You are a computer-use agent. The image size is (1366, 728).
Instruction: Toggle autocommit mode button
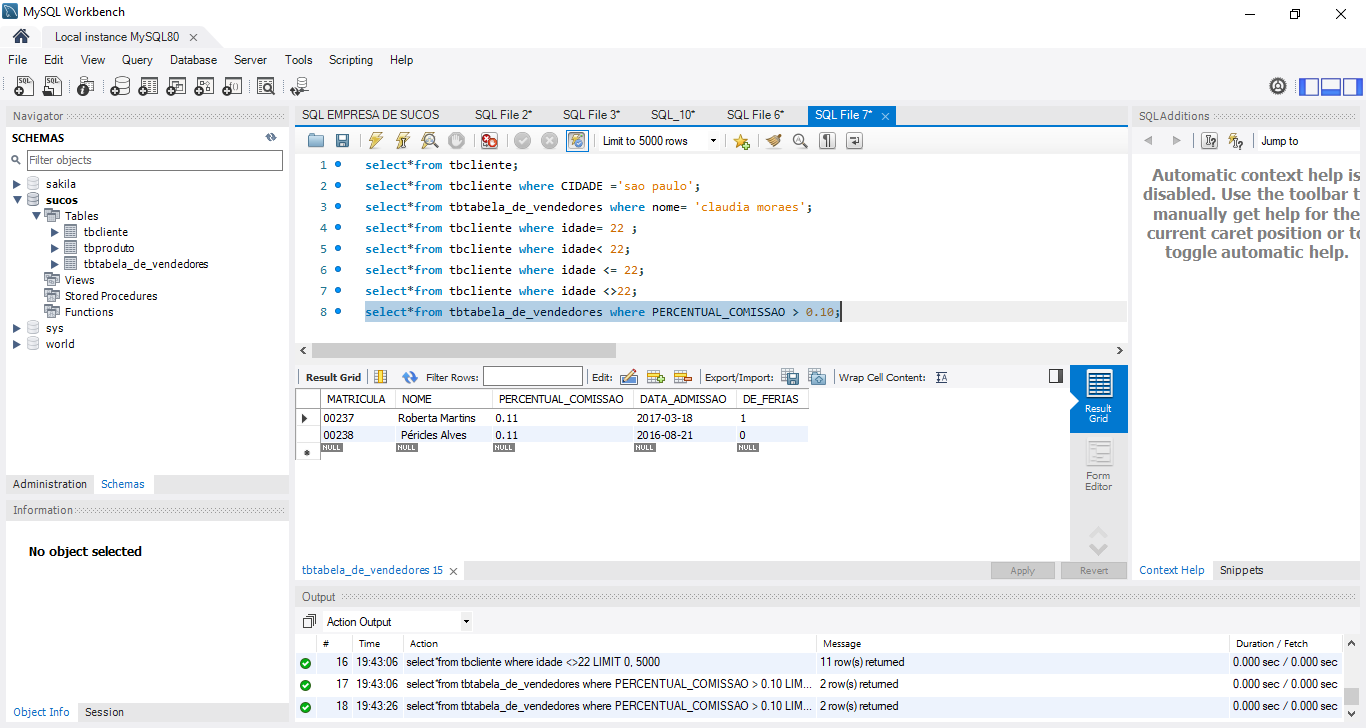coord(577,141)
